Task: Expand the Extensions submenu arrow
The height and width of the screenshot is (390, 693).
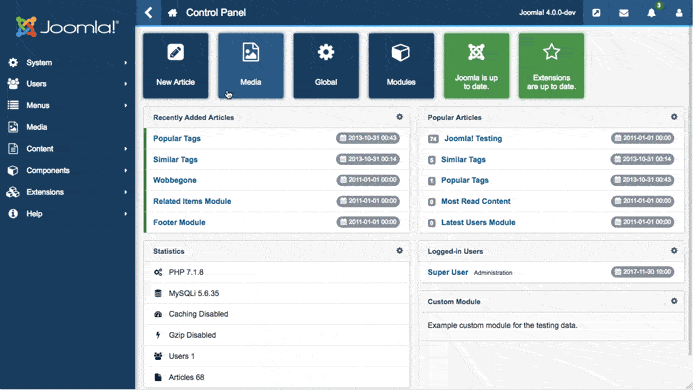Action: coord(126,192)
